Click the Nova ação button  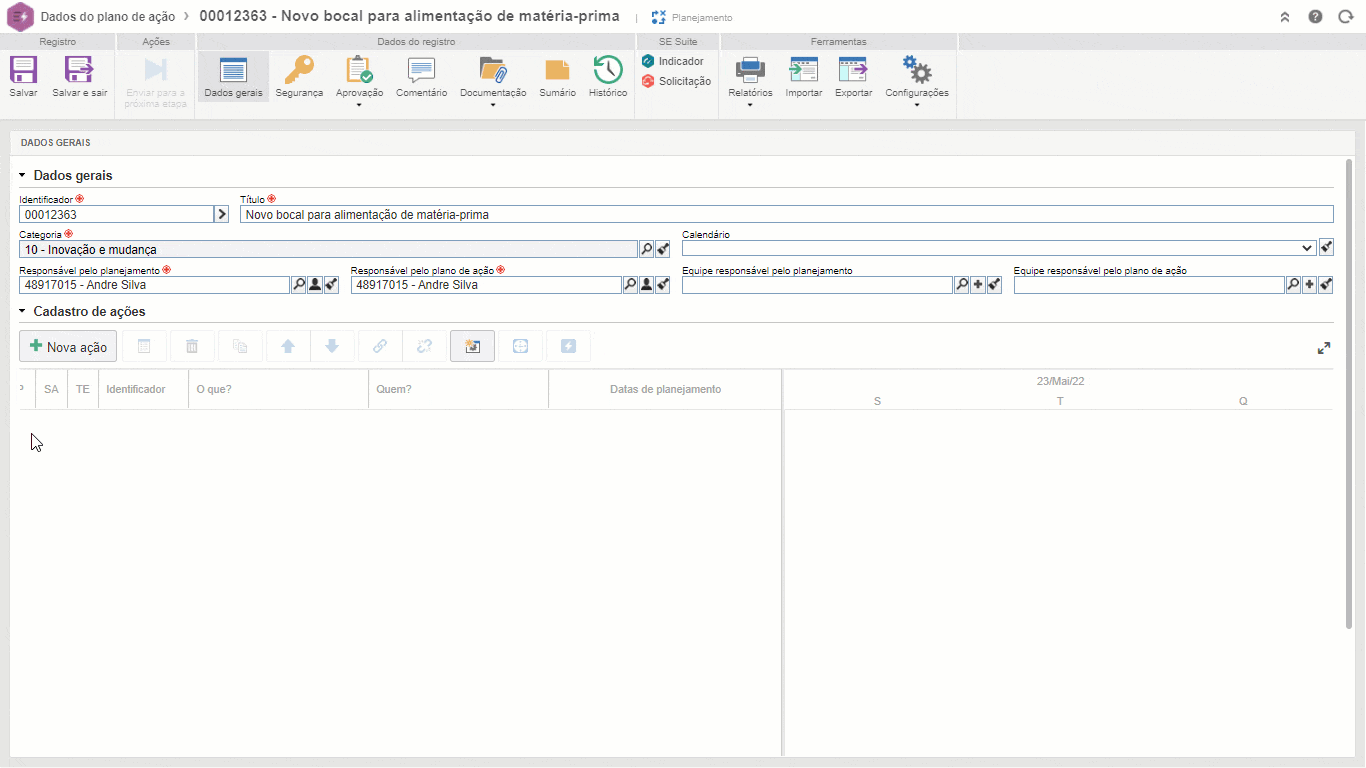pos(68,346)
